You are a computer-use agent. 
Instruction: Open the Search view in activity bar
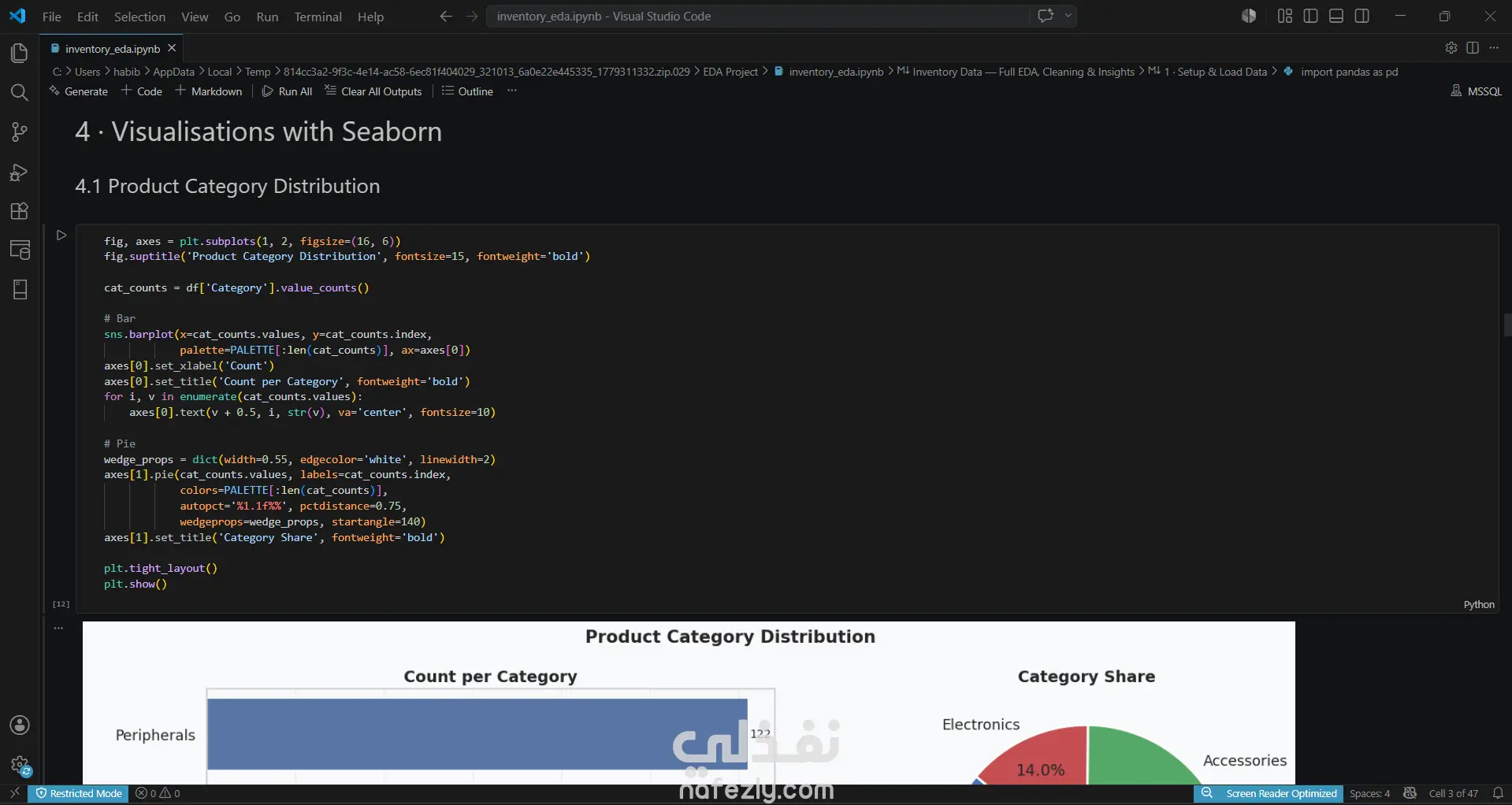pos(20,92)
